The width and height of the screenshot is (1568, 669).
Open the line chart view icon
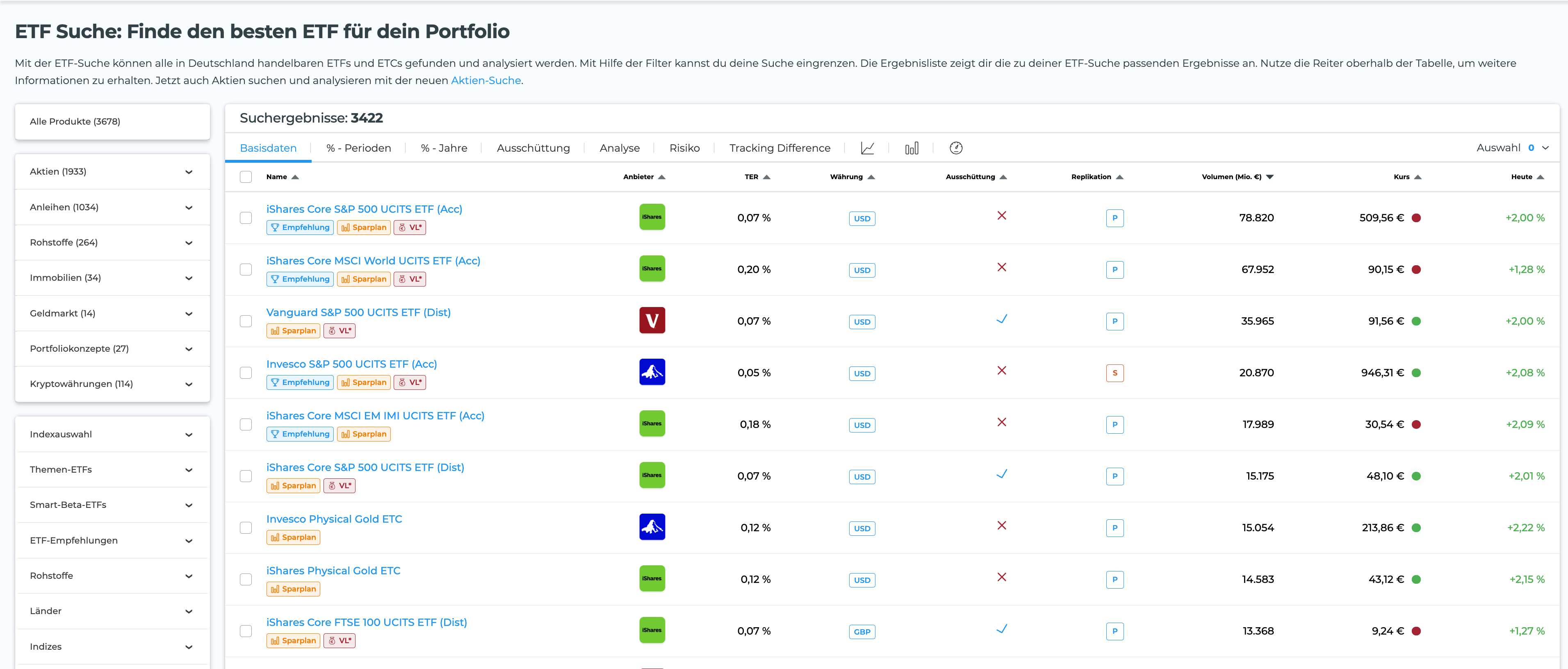coord(867,148)
